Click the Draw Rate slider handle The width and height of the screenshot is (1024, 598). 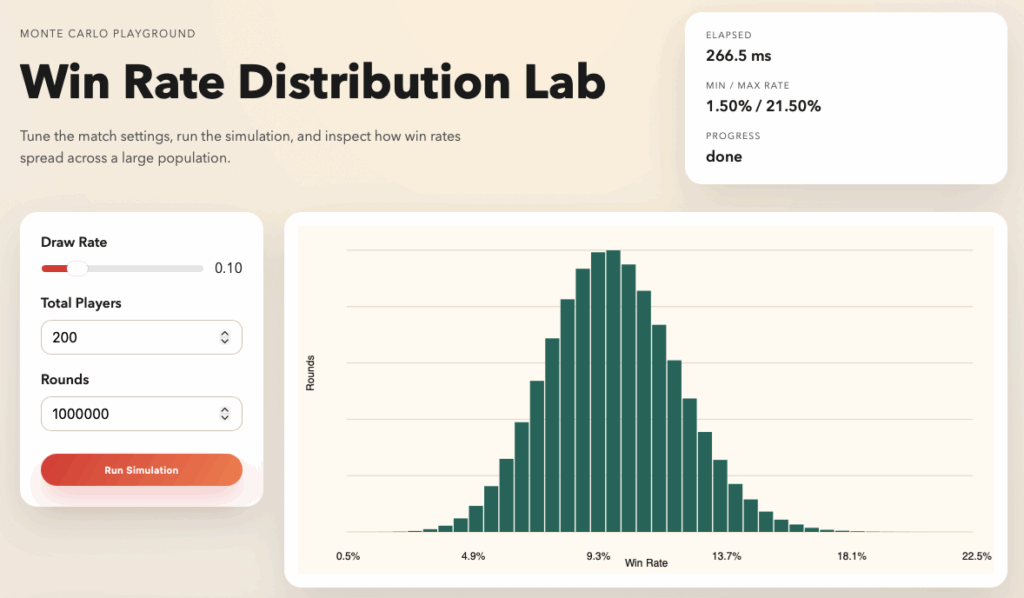click(77, 268)
